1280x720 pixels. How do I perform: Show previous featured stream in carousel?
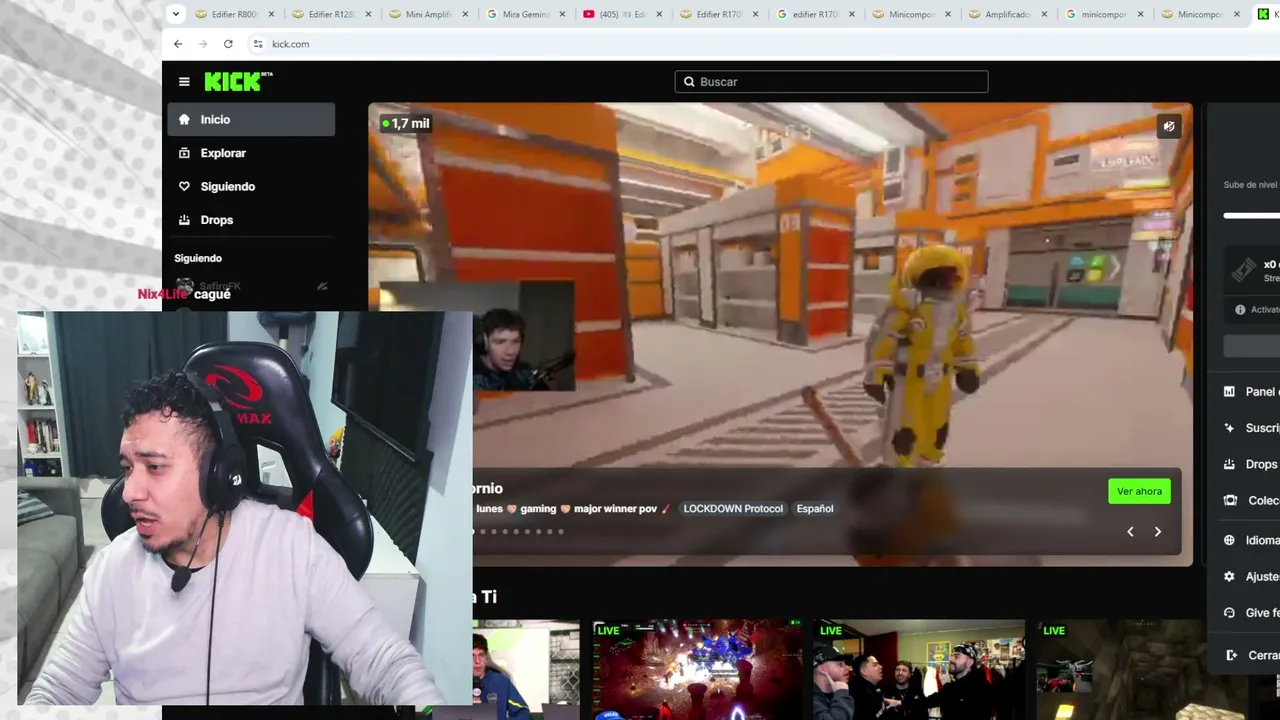1130,532
